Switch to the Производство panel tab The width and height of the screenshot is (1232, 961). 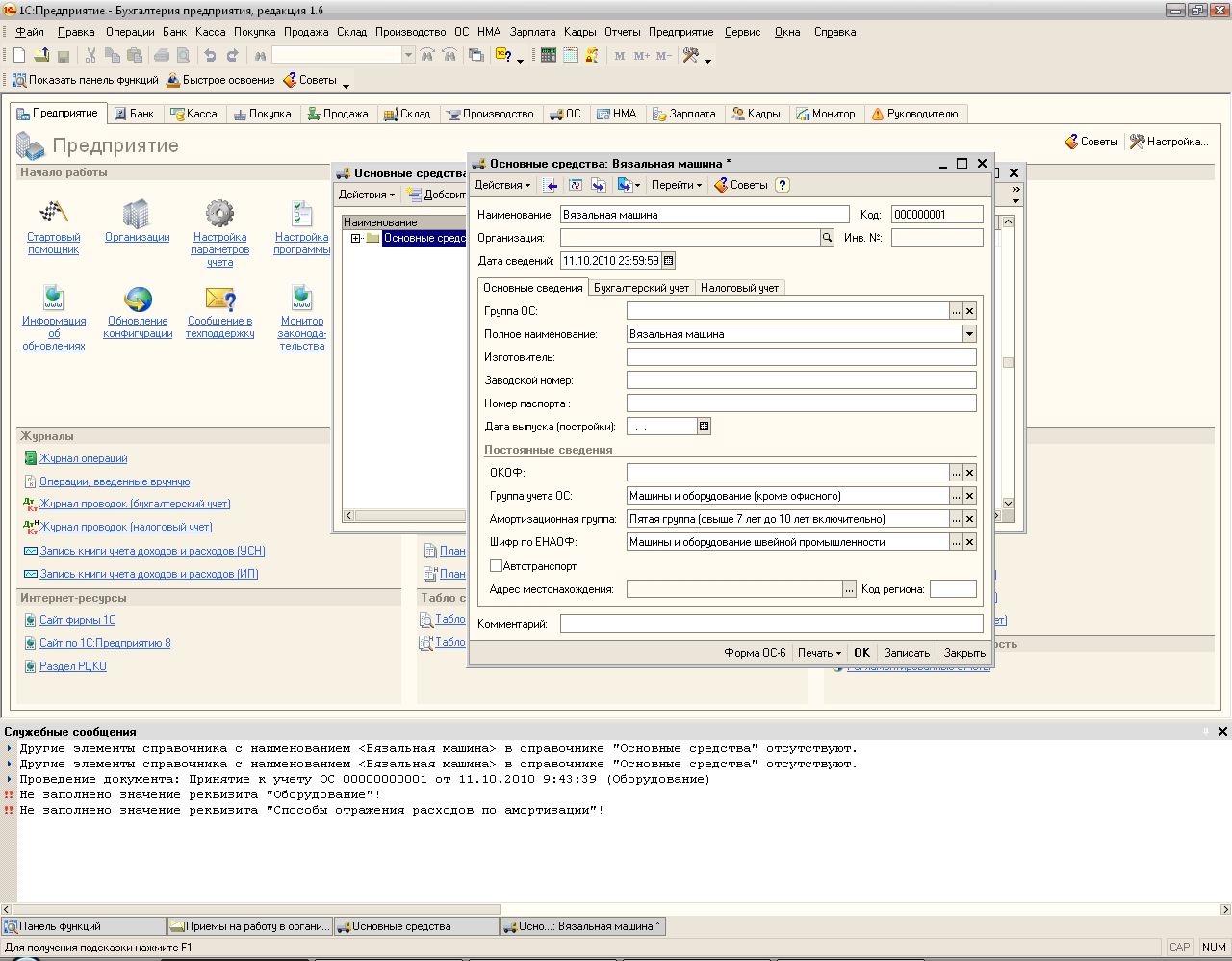[490, 114]
